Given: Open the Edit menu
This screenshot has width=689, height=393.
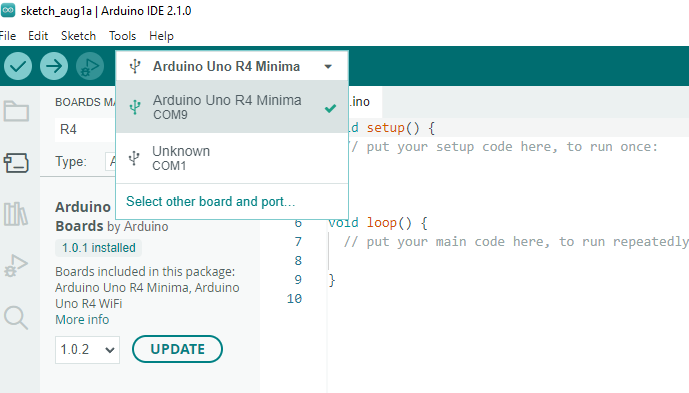Looking at the screenshot, I should pyautogui.click(x=38, y=36).
